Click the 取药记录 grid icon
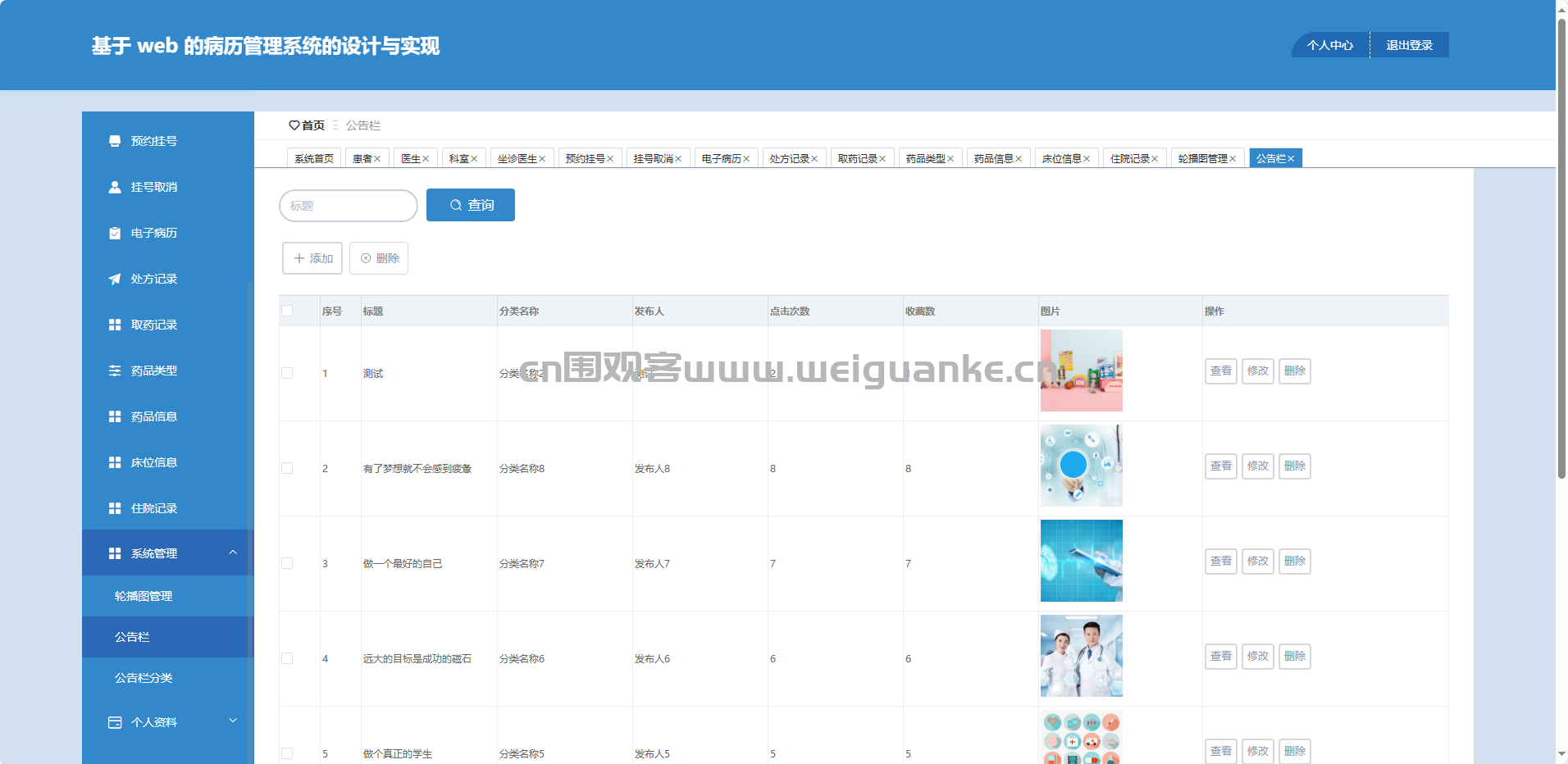1568x764 pixels. coord(115,325)
